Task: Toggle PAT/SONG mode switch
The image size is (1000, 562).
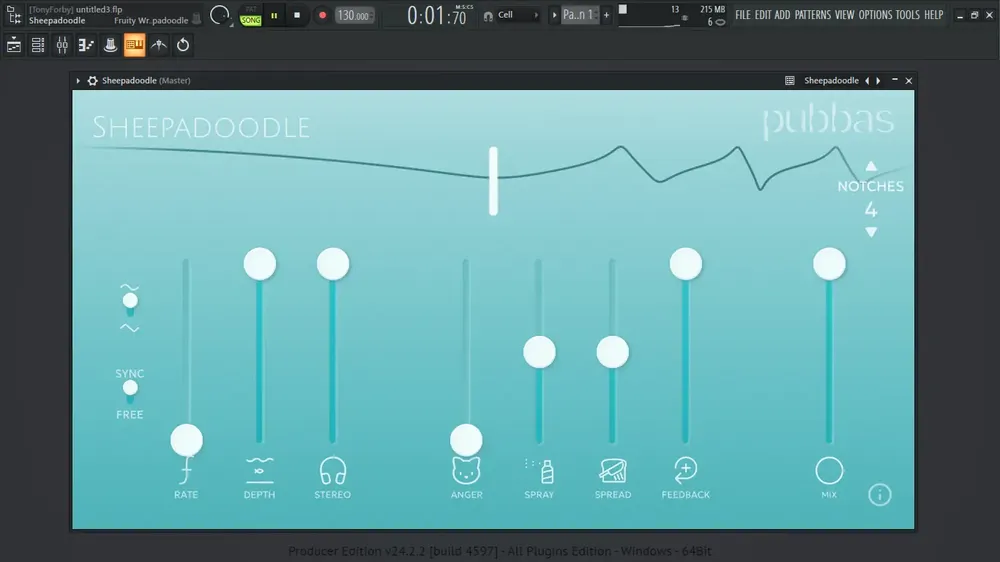Action: pos(251,16)
